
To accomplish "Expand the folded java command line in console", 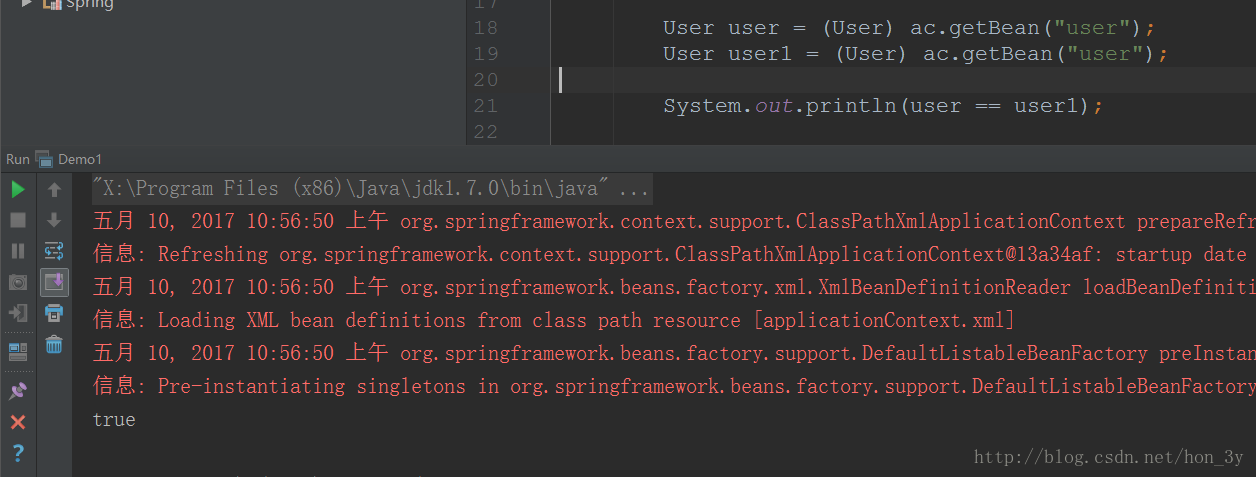I will (x=371, y=188).
